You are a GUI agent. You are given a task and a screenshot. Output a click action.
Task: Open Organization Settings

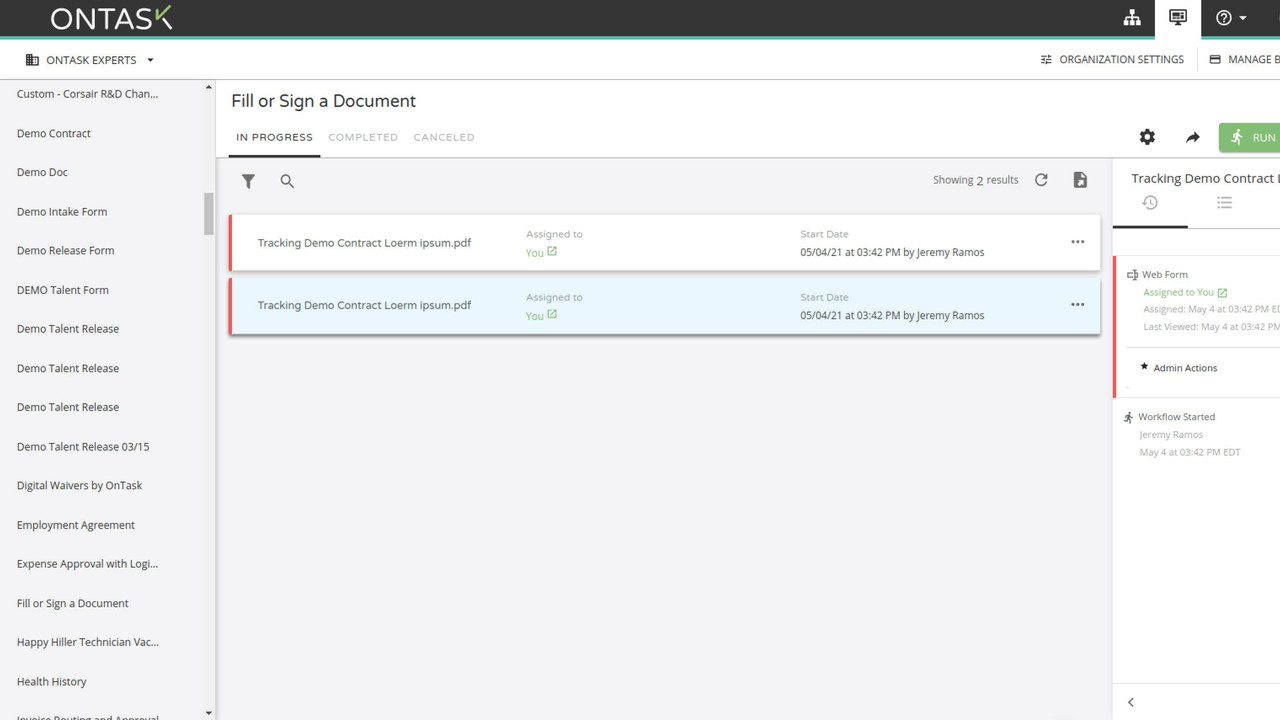click(x=1112, y=60)
